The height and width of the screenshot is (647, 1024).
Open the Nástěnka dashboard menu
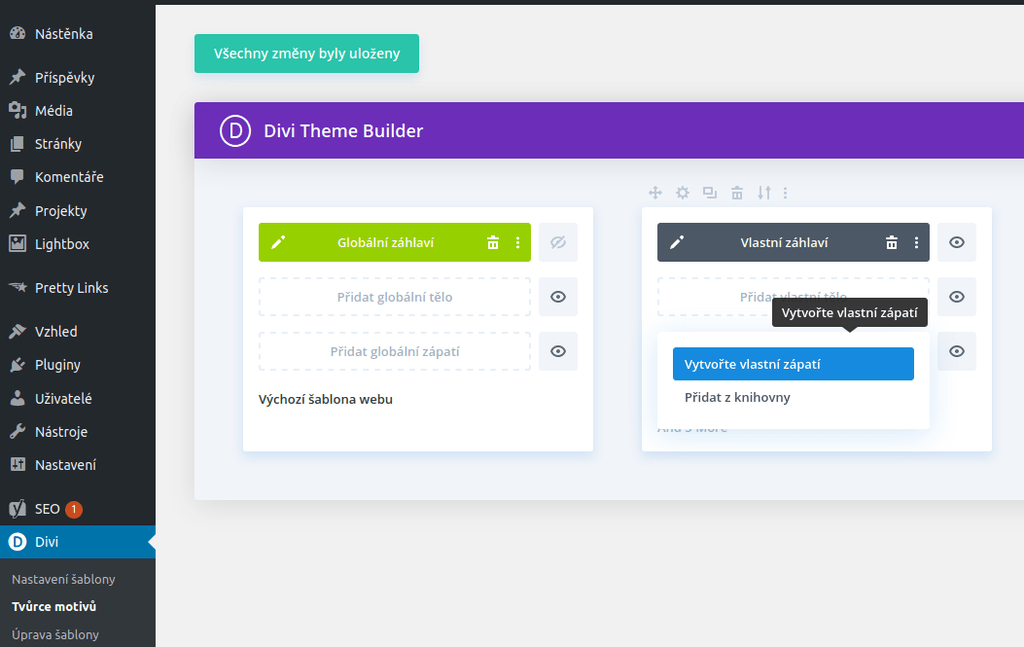(63, 34)
